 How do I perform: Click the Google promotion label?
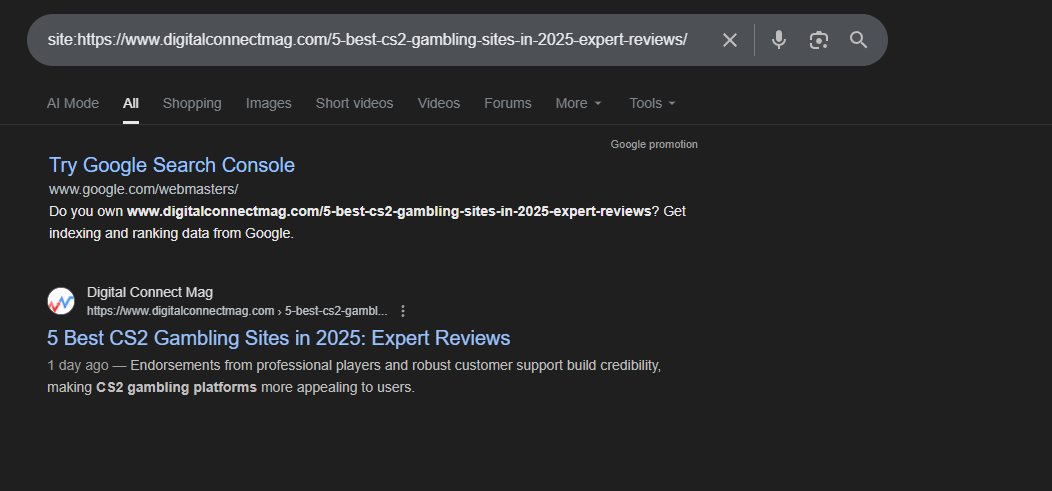[654, 144]
